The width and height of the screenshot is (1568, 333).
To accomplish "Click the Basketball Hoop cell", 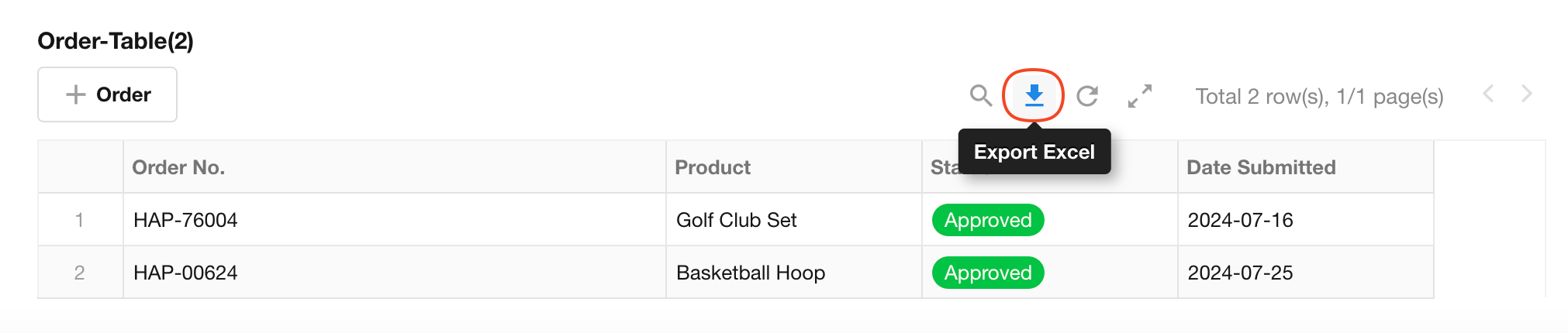I will pyautogui.click(x=751, y=273).
